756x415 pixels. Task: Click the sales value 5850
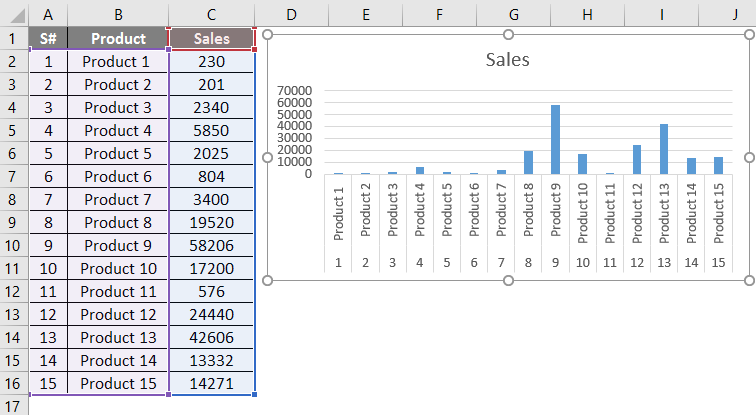[211, 131]
